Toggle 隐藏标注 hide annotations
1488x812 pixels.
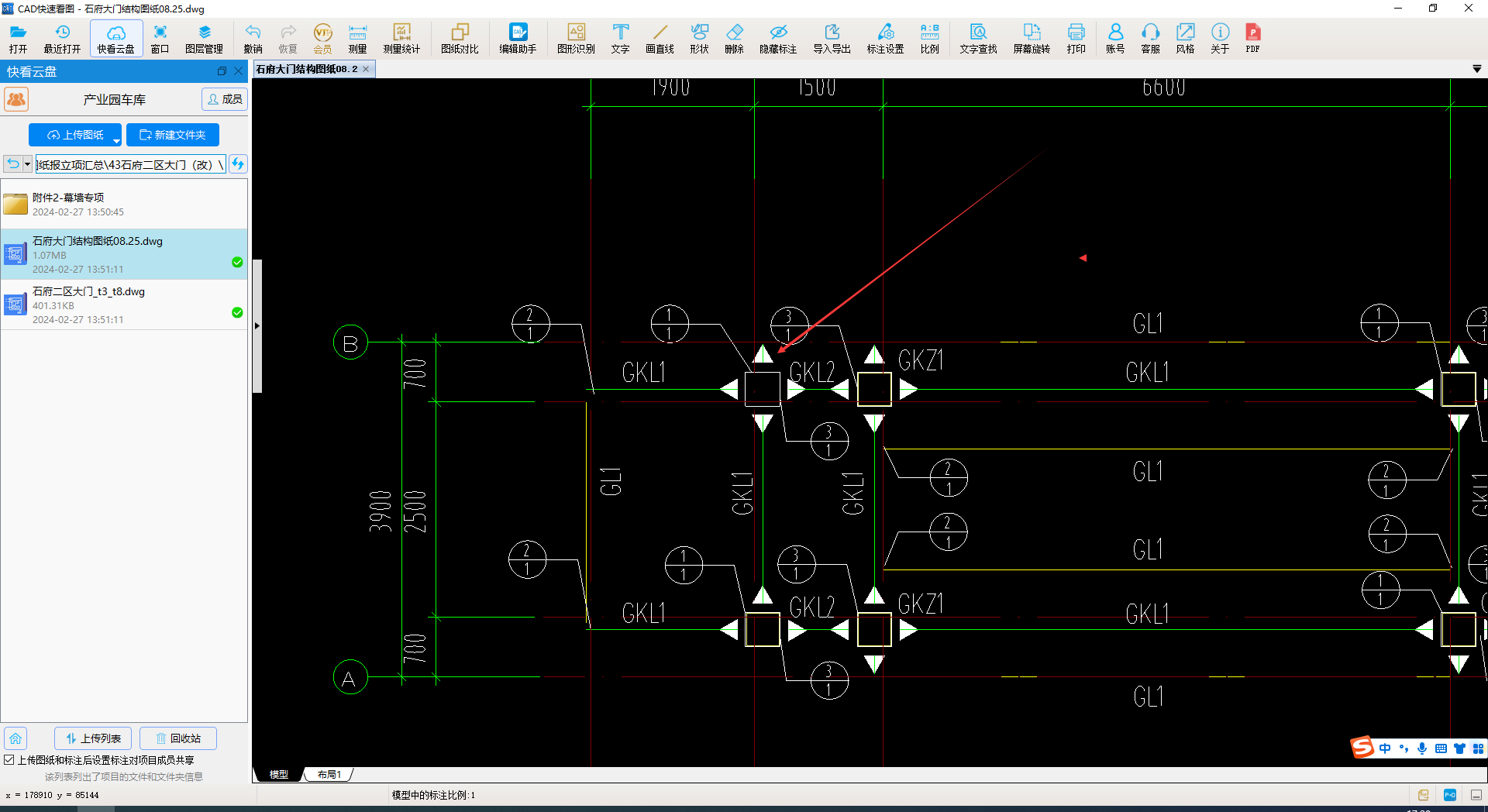click(x=778, y=38)
